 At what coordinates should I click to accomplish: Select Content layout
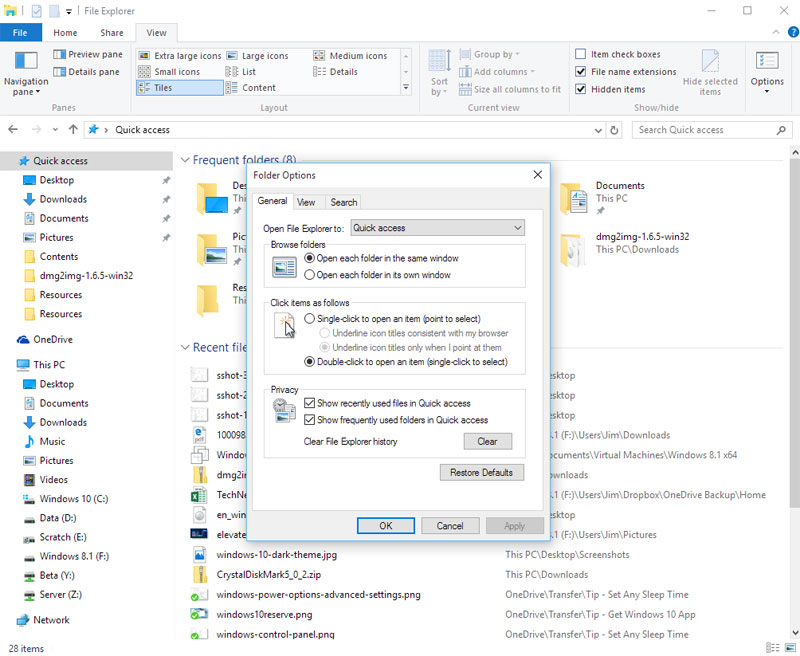click(251, 88)
